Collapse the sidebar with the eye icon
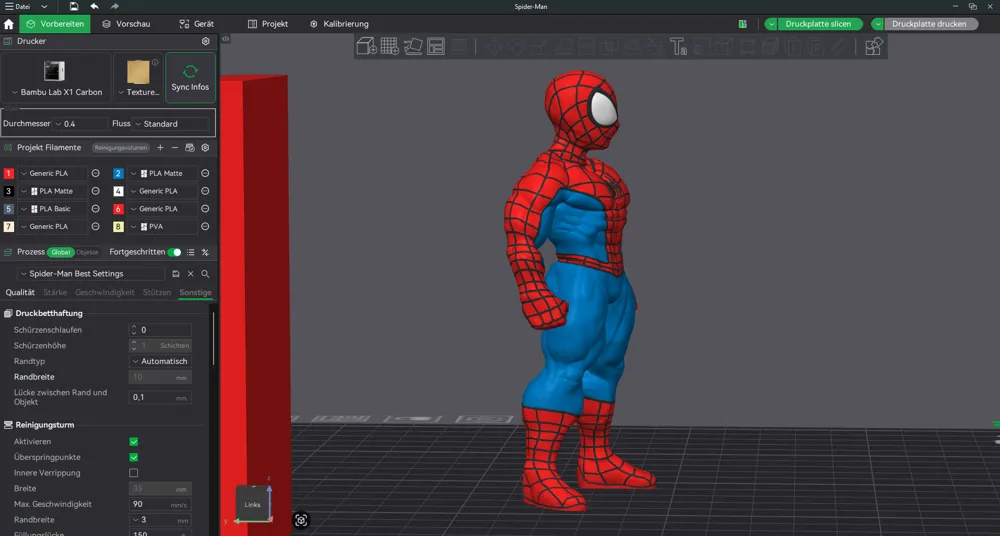Viewport: 1000px width, 536px height. point(225,39)
